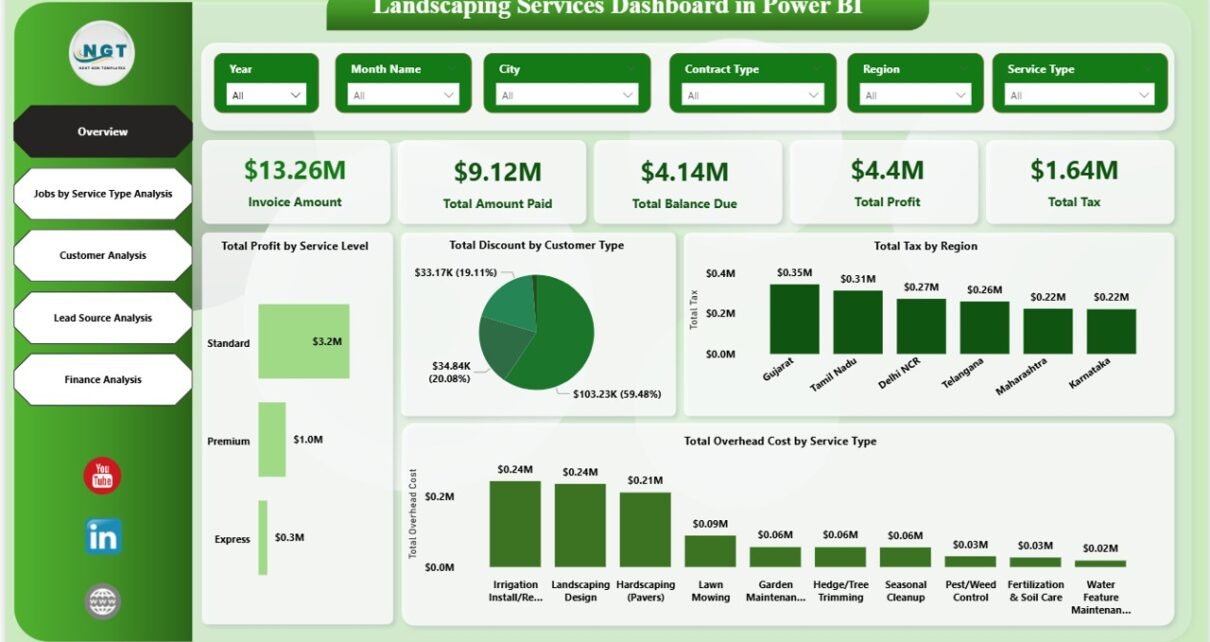The image size is (1210, 642).
Task: Click the Invoice Amount KPI card
Action: [296, 182]
